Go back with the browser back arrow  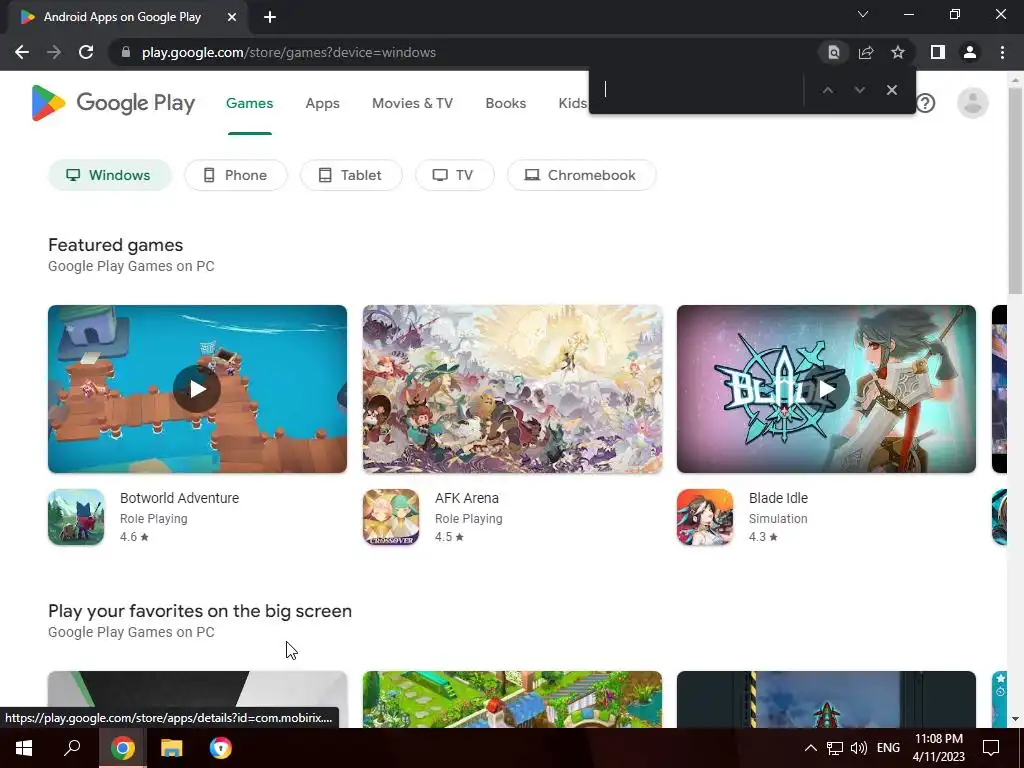[x=22, y=52]
